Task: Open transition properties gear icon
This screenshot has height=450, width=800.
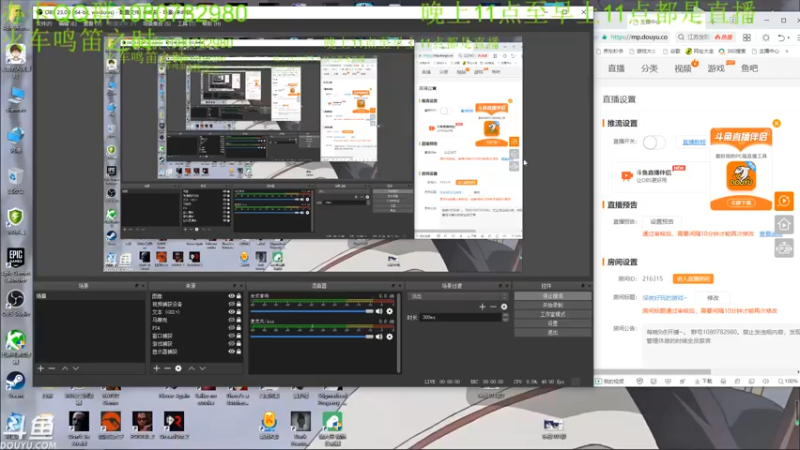Action: tap(504, 307)
